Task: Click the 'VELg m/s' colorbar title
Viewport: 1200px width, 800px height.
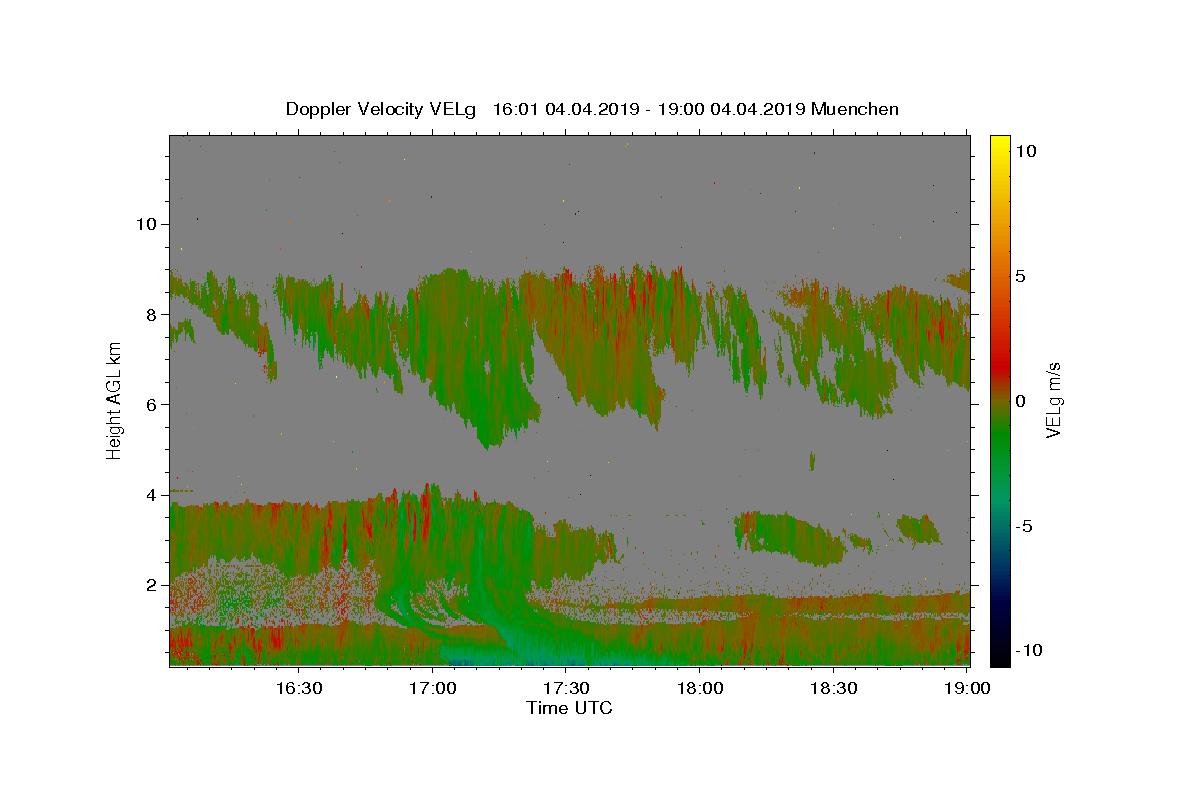Action: 1054,400
